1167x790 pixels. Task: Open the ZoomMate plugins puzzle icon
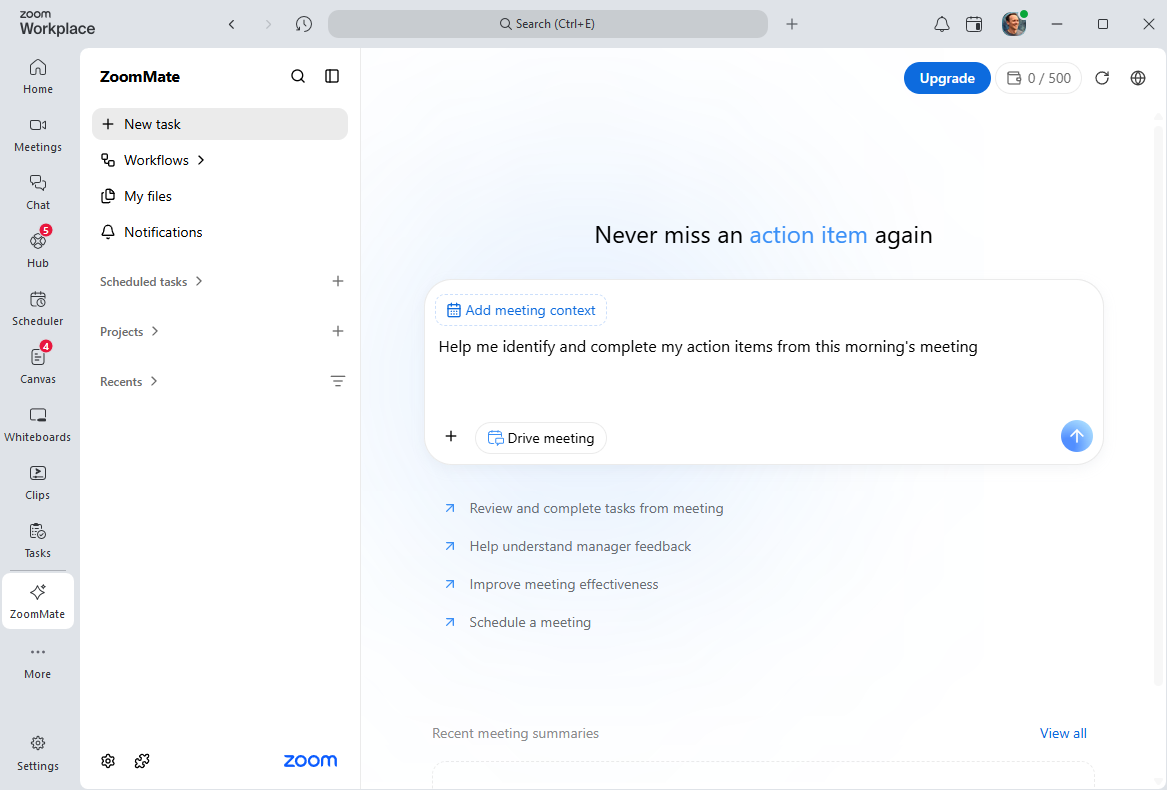coord(142,761)
